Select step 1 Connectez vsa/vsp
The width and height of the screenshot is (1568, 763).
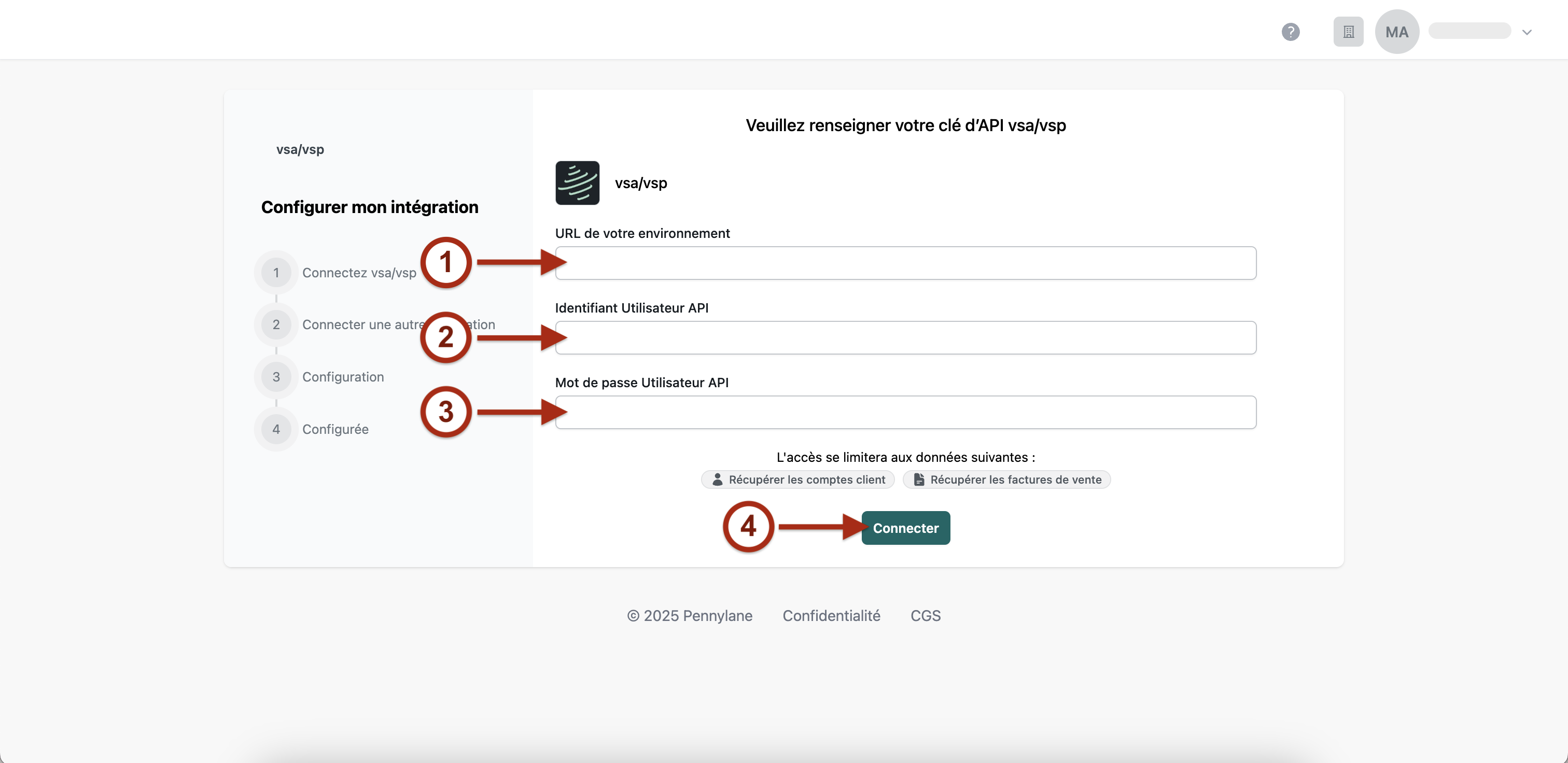coord(358,273)
